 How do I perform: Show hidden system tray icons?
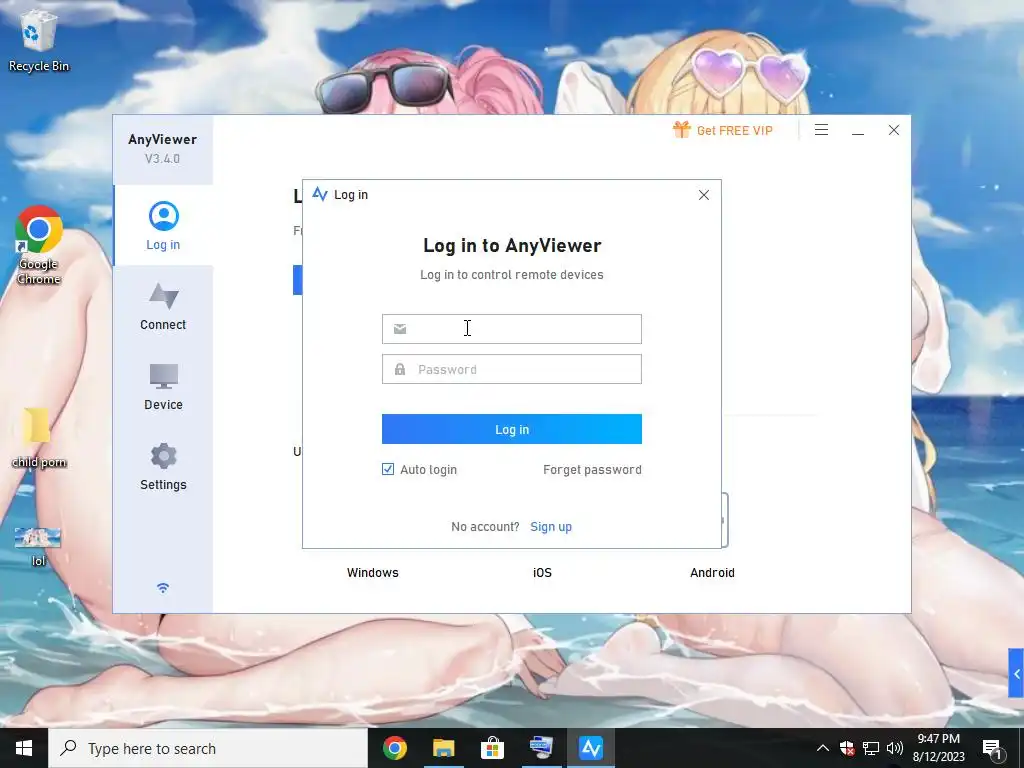[x=823, y=748]
